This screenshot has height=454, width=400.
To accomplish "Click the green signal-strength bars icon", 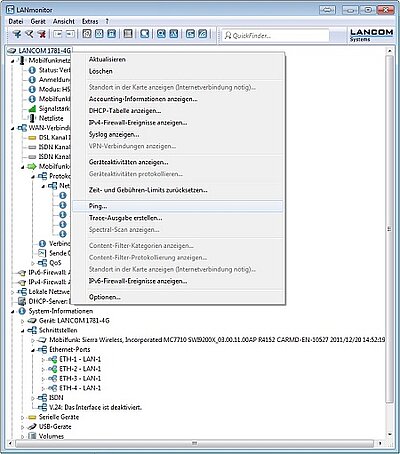I will (x=32, y=109).
